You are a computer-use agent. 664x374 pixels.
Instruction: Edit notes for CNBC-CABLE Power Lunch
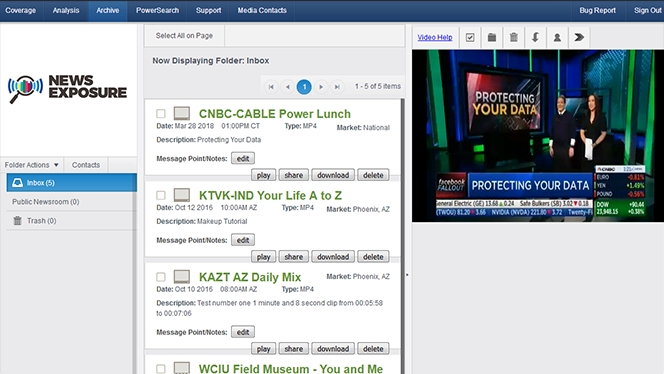(x=243, y=158)
